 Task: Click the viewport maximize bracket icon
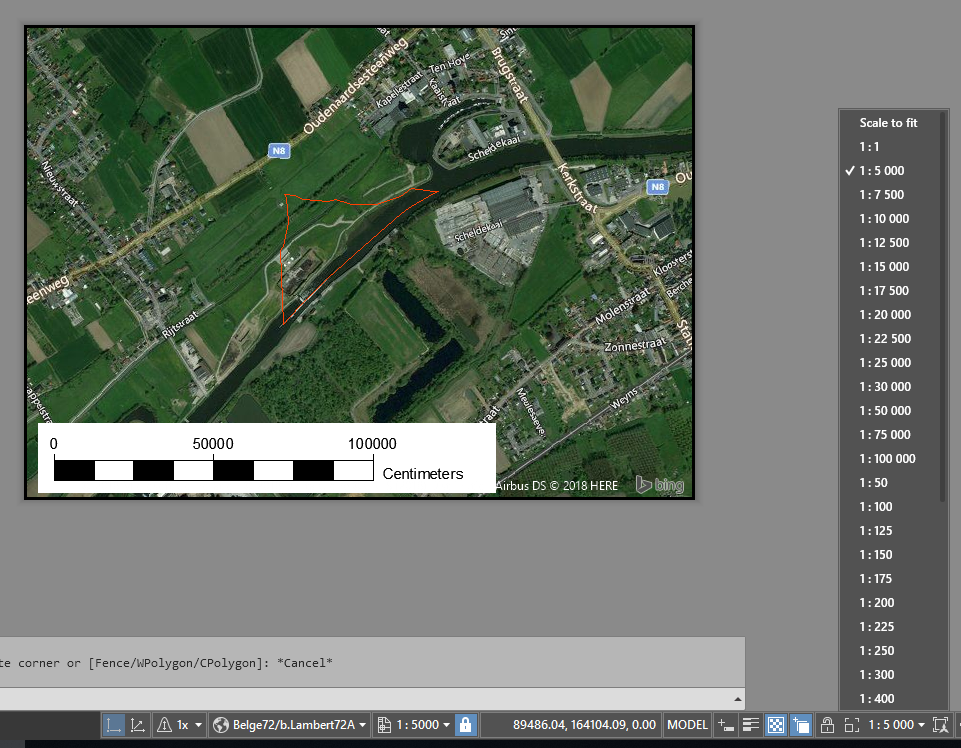853,724
